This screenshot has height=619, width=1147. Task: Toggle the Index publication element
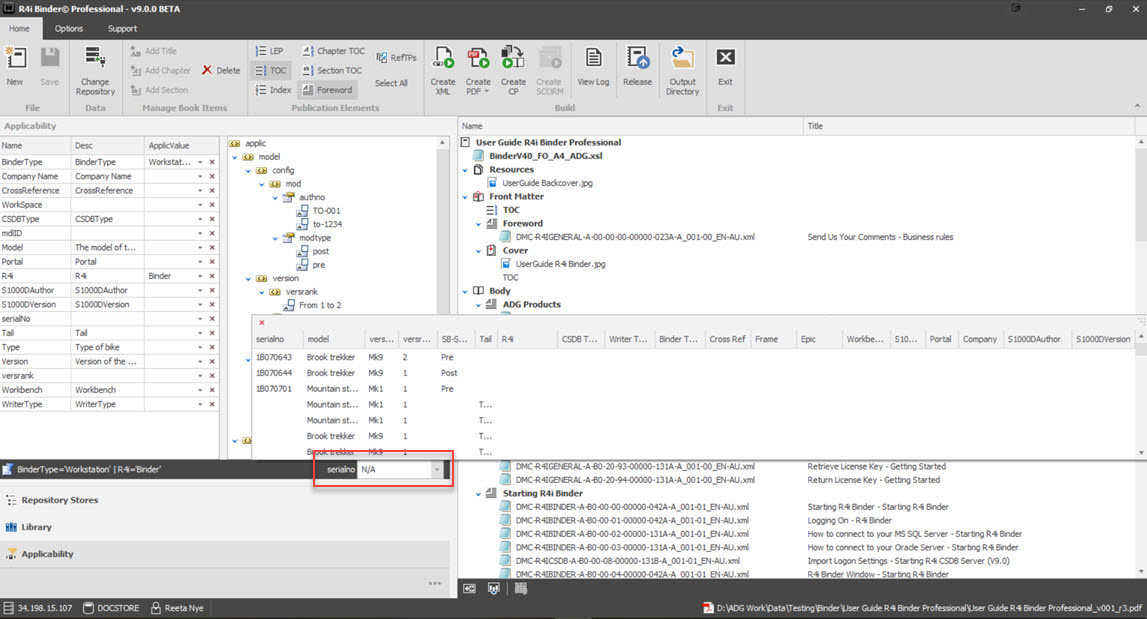tap(273, 90)
